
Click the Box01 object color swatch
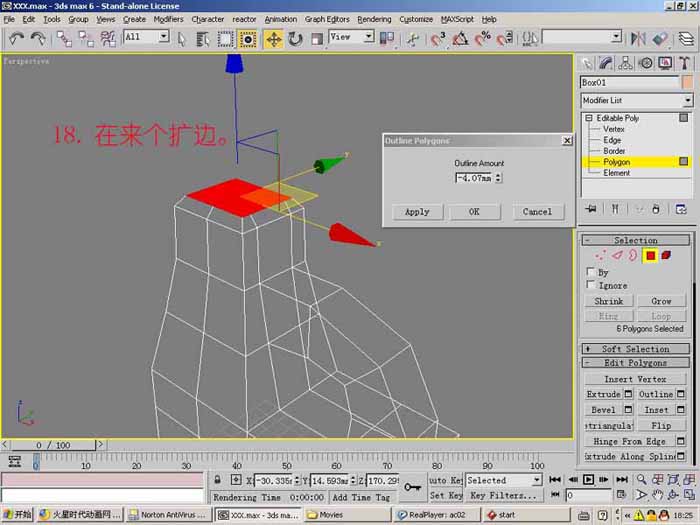coord(688,83)
